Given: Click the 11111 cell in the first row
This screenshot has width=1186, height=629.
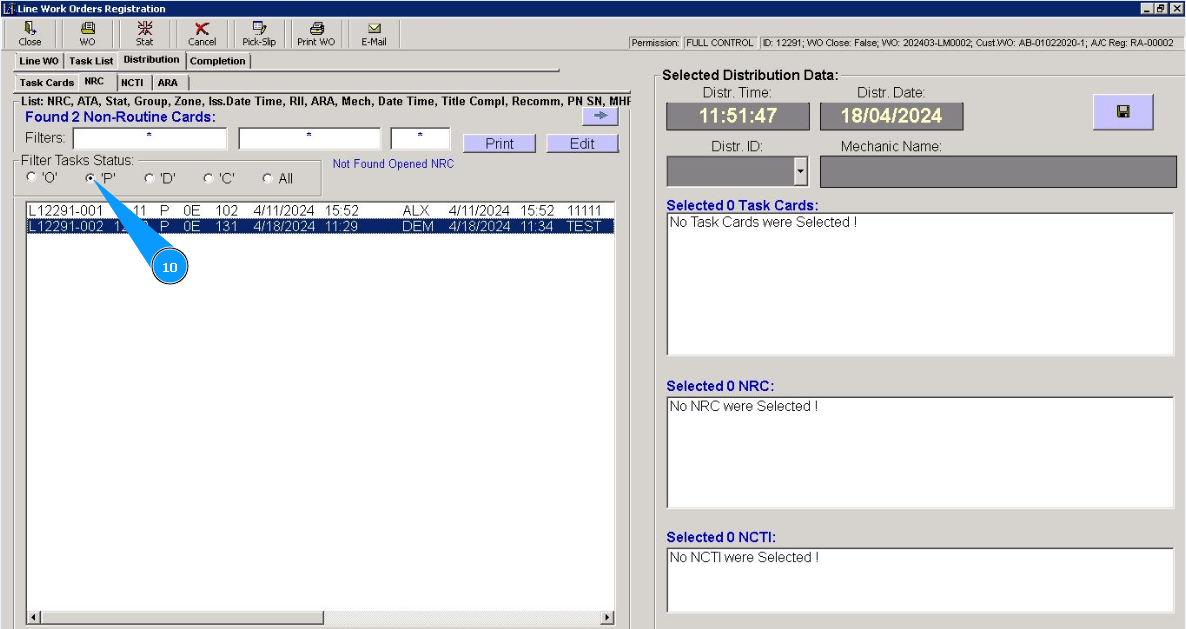Looking at the screenshot, I should [584, 211].
